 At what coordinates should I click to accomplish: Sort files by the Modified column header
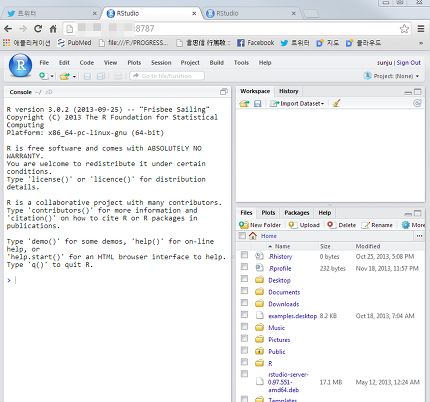pos(368,246)
